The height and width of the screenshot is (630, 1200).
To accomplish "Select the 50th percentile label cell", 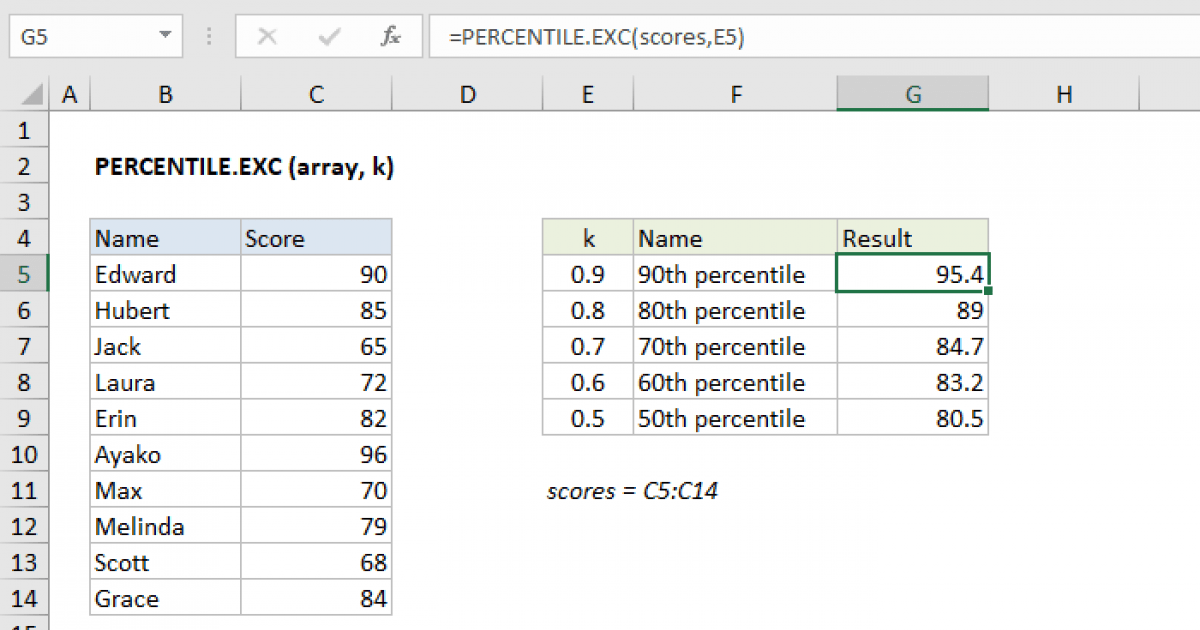I will tap(735, 418).
